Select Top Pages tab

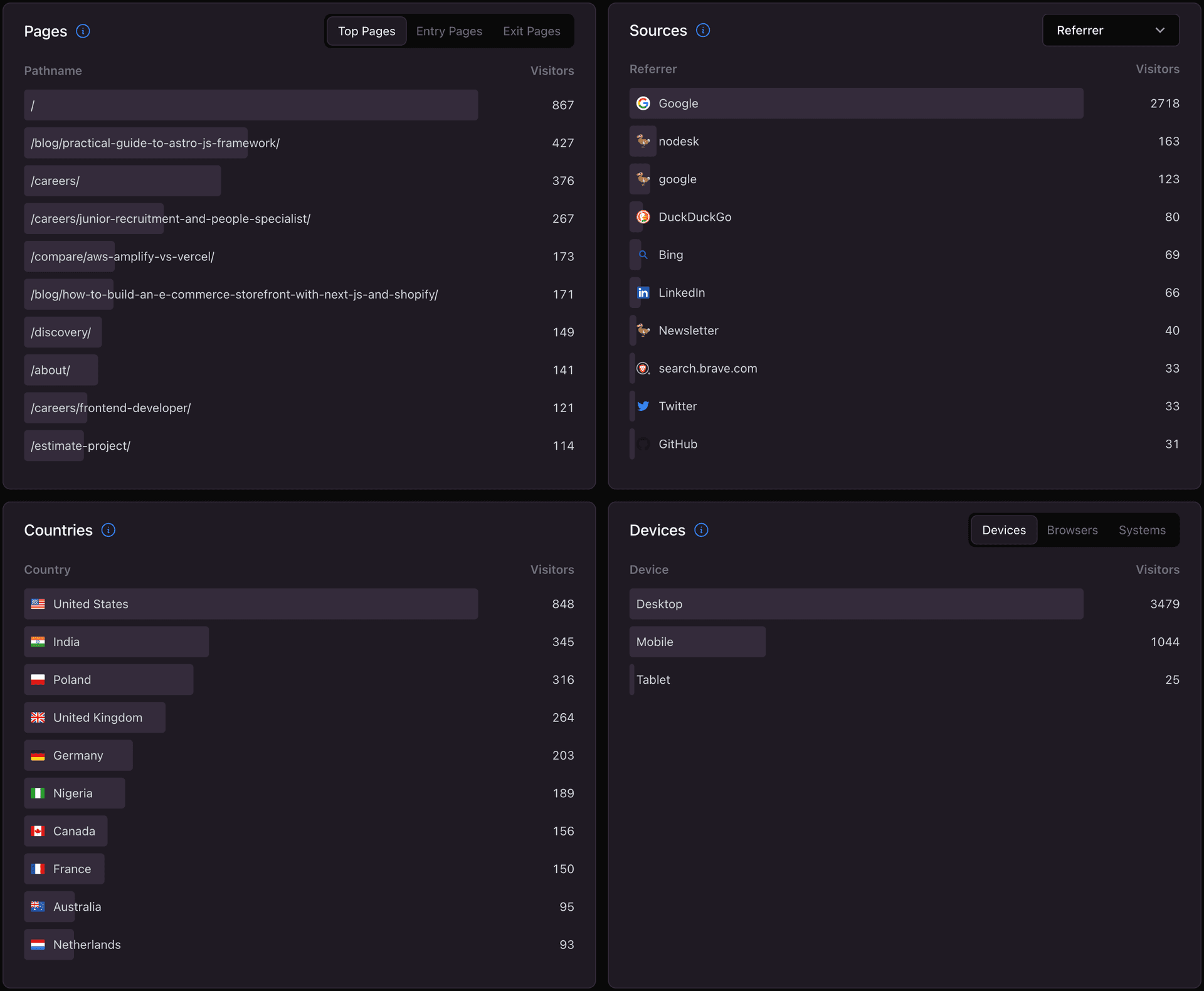pyautogui.click(x=367, y=30)
